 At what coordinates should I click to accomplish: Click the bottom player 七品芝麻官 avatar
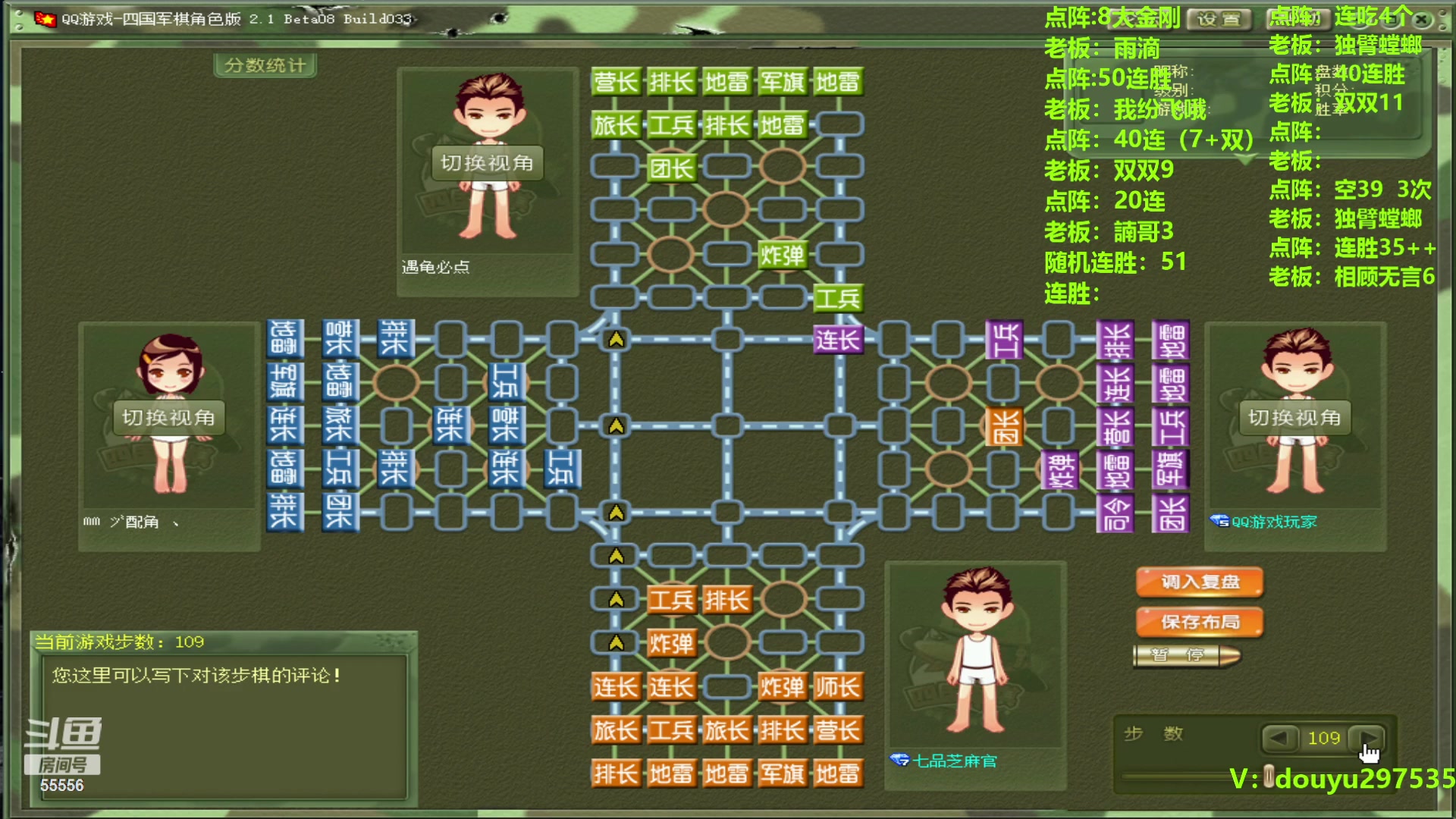pyautogui.click(x=977, y=654)
